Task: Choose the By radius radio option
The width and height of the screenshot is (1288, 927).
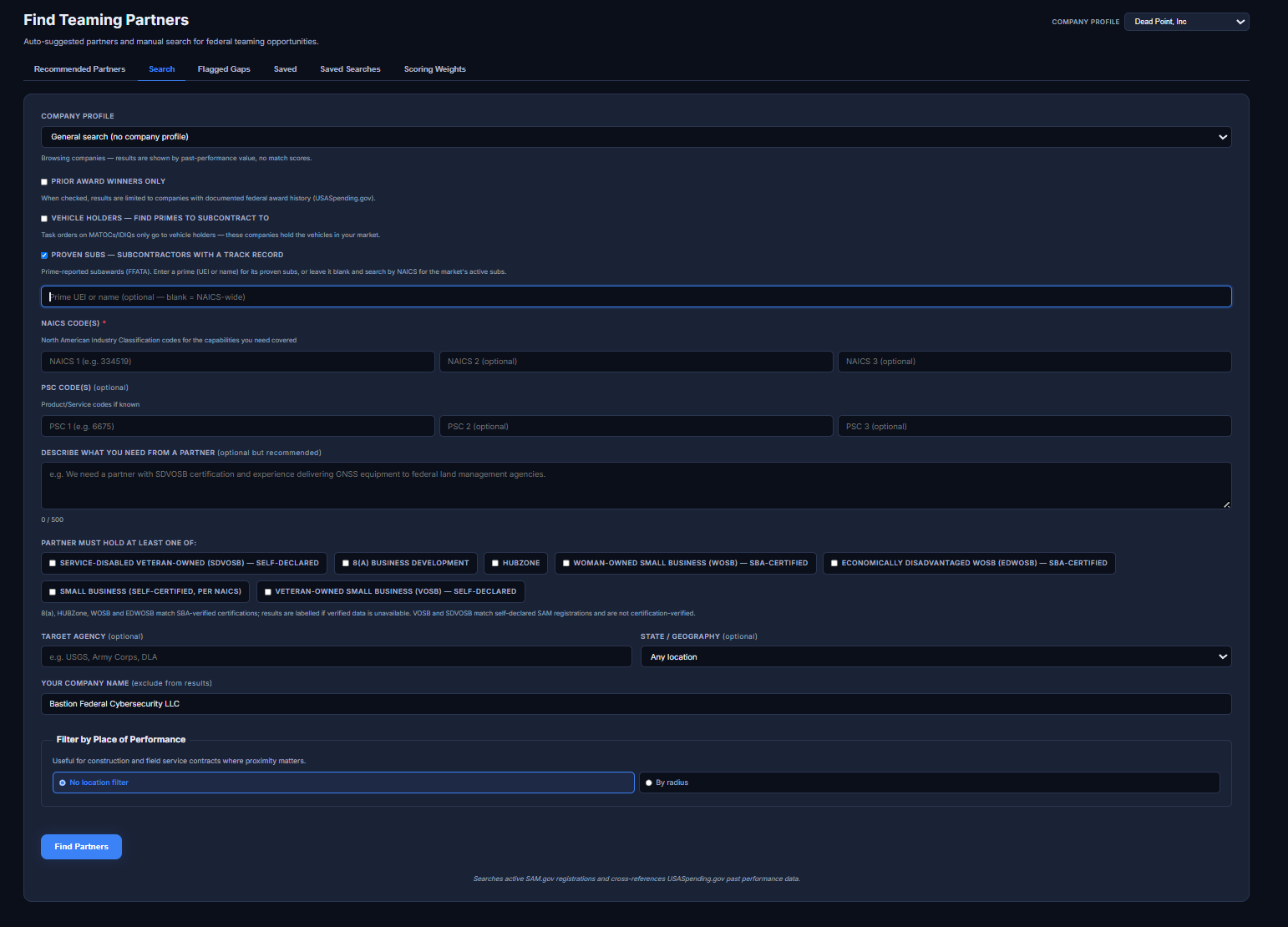Action: click(649, 783)
